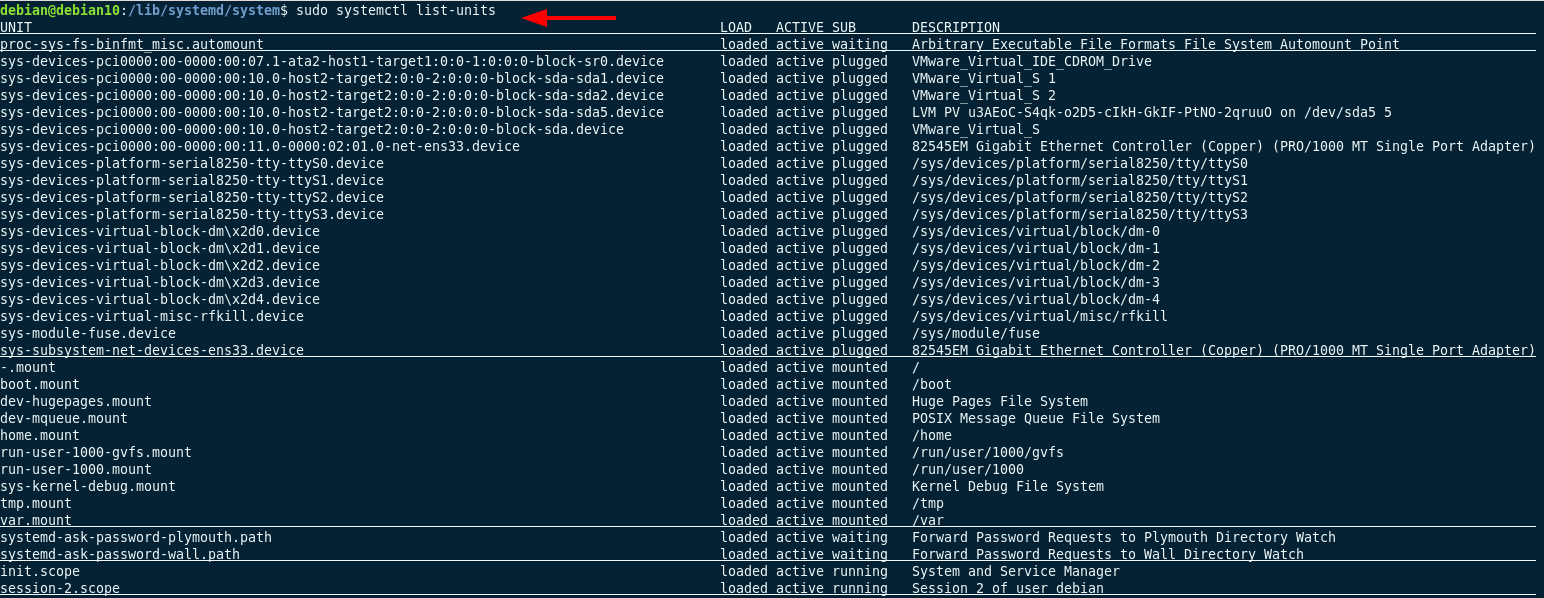Click 'mounted' status in home.mount row

860,435
